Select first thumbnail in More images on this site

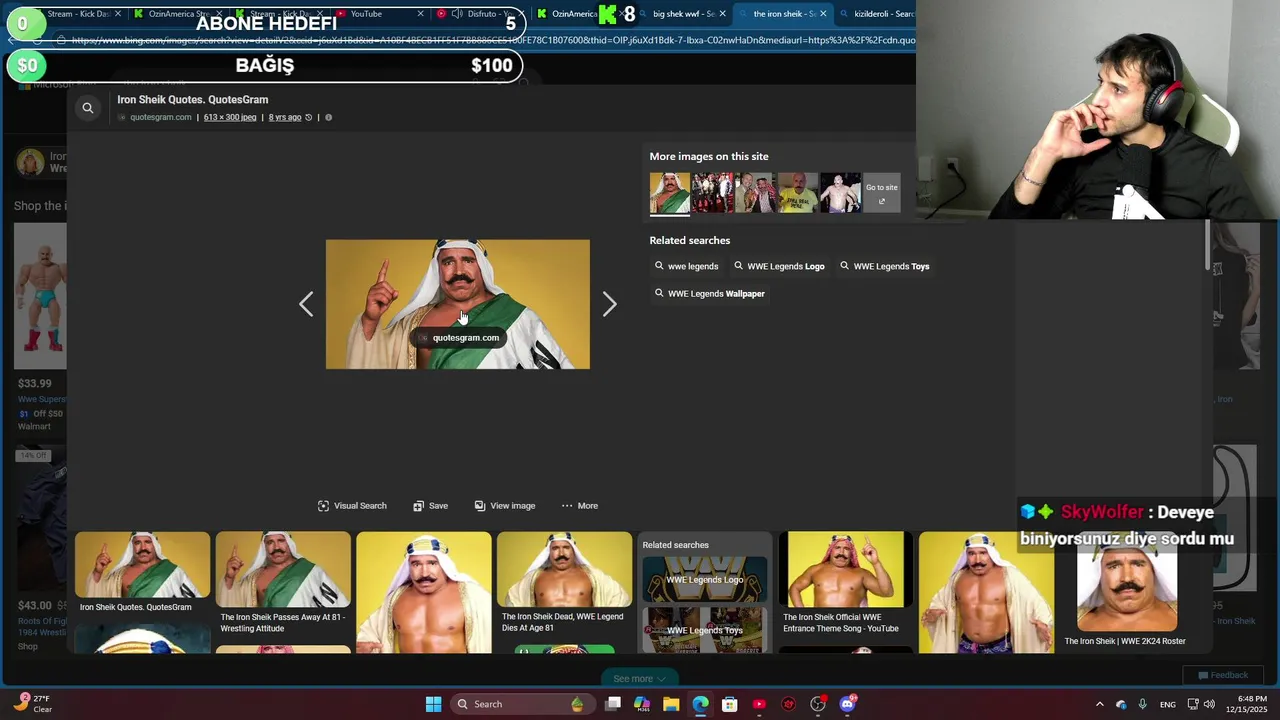[669, 193]
